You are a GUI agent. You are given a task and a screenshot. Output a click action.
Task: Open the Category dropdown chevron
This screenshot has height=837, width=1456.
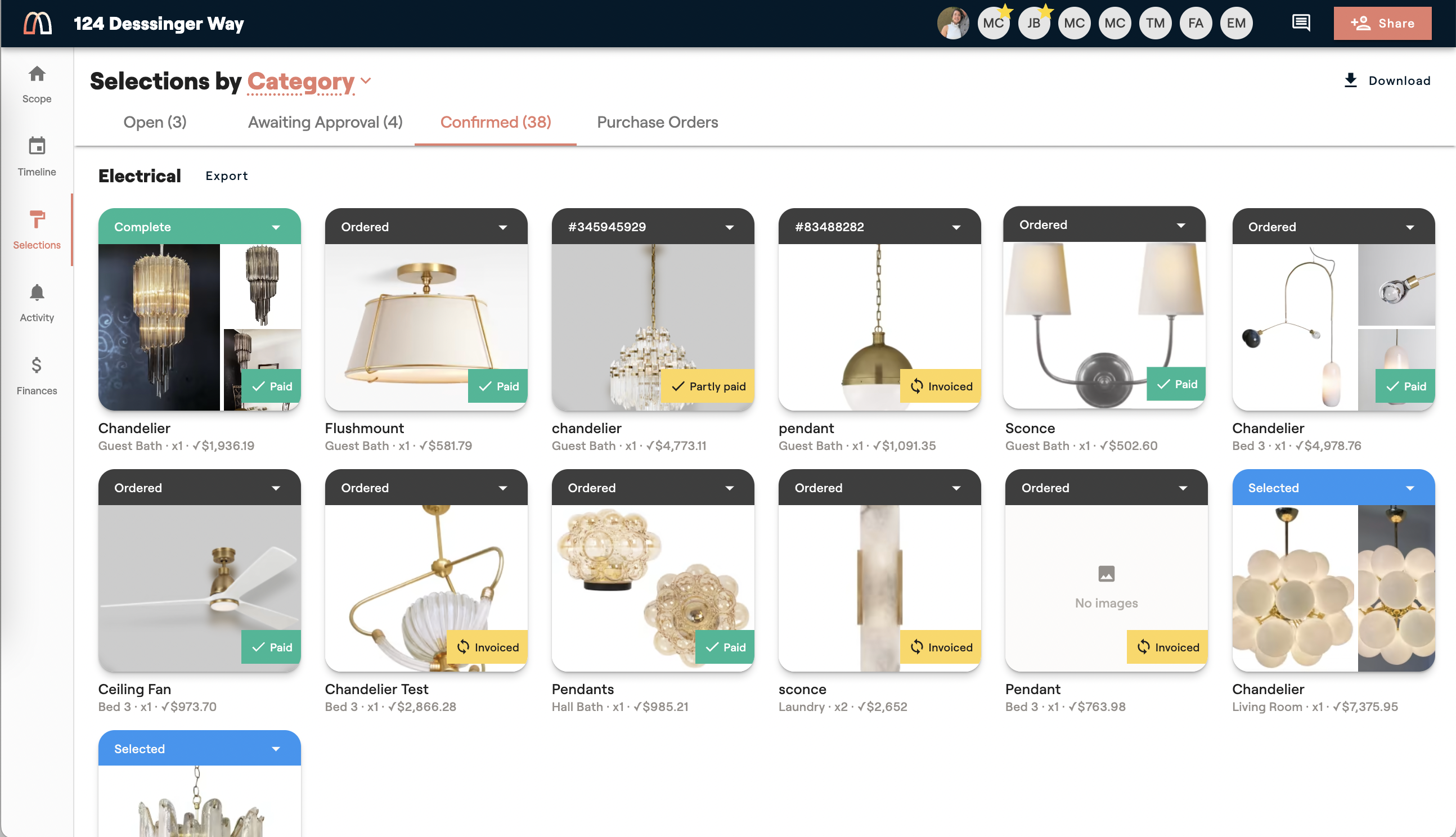click(366, 80)
